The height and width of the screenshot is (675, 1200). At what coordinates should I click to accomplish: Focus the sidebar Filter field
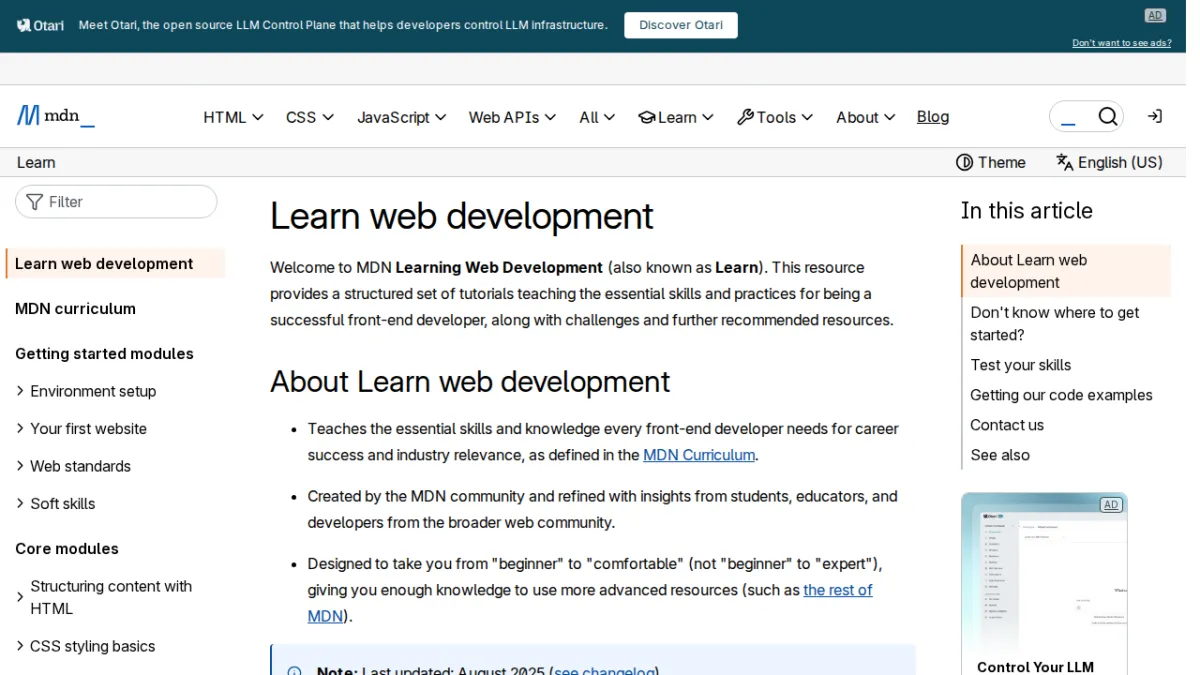[116, 202]
